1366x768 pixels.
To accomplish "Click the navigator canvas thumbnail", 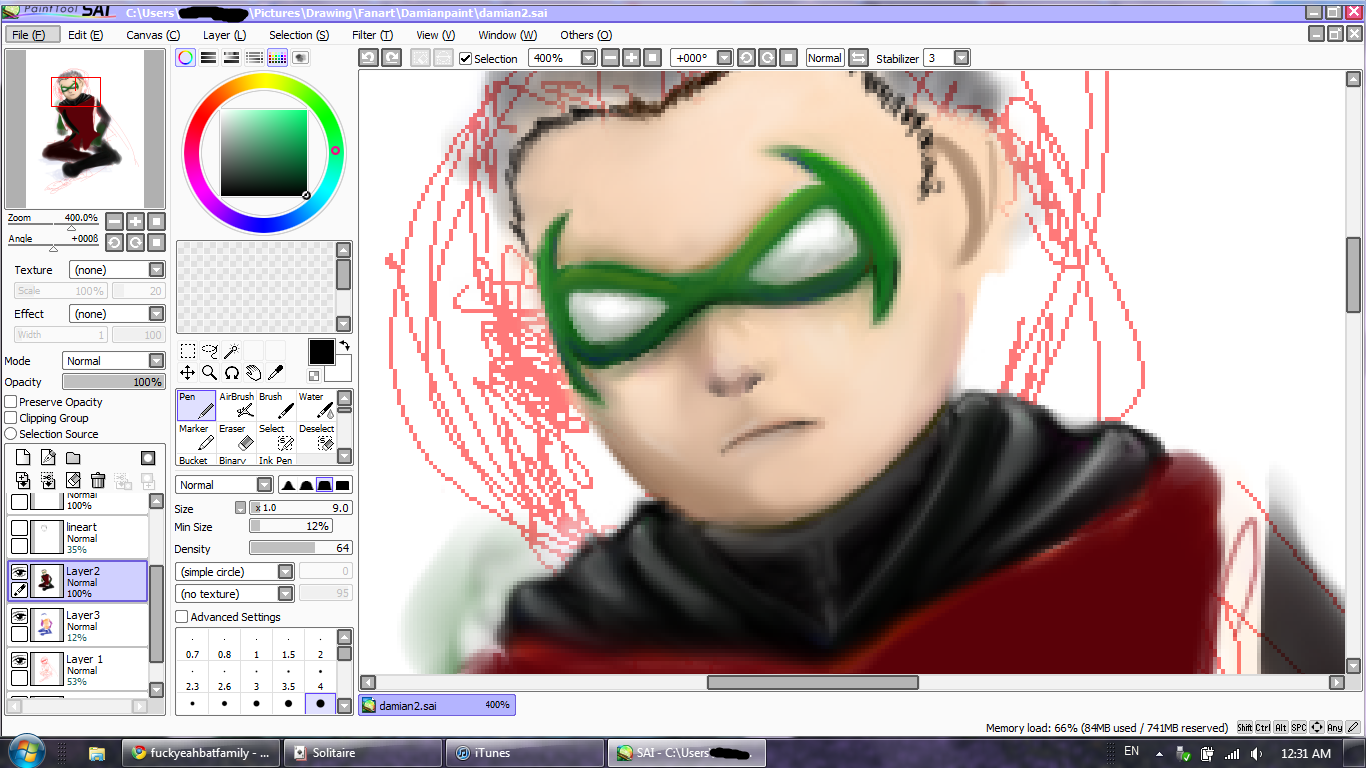I will [85, 128].
